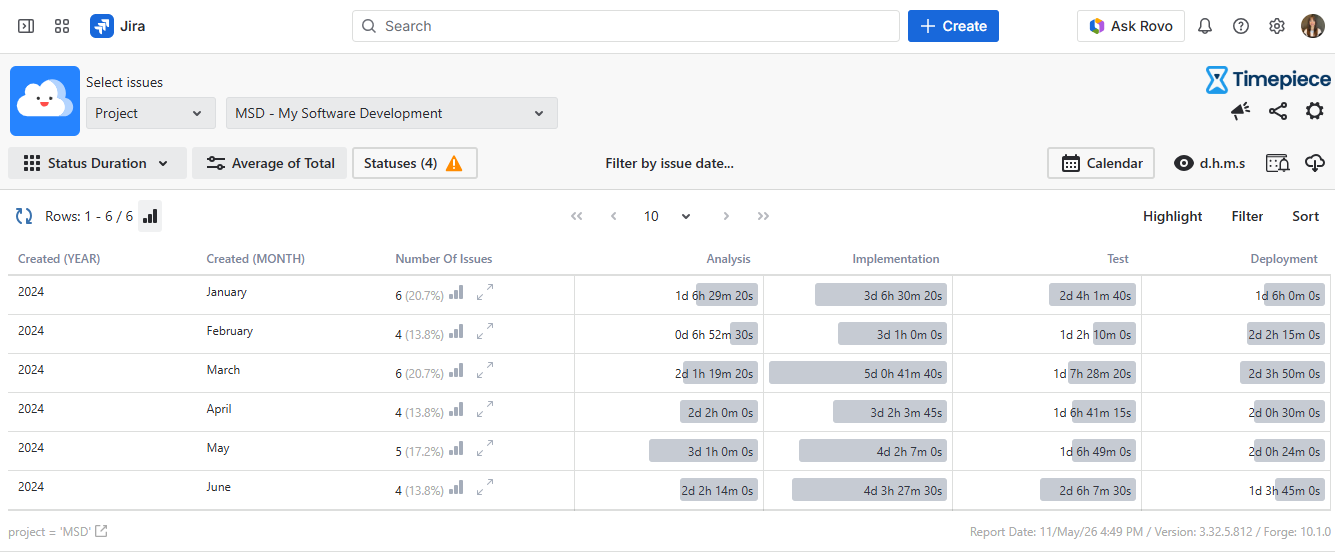Click the April month cell
1335x552 pixels.
pyautogui.click(x=219, y=409)
